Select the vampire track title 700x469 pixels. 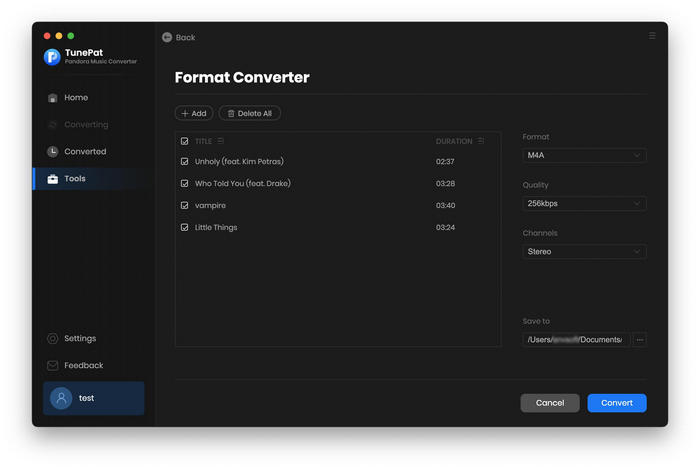point(210,206)
